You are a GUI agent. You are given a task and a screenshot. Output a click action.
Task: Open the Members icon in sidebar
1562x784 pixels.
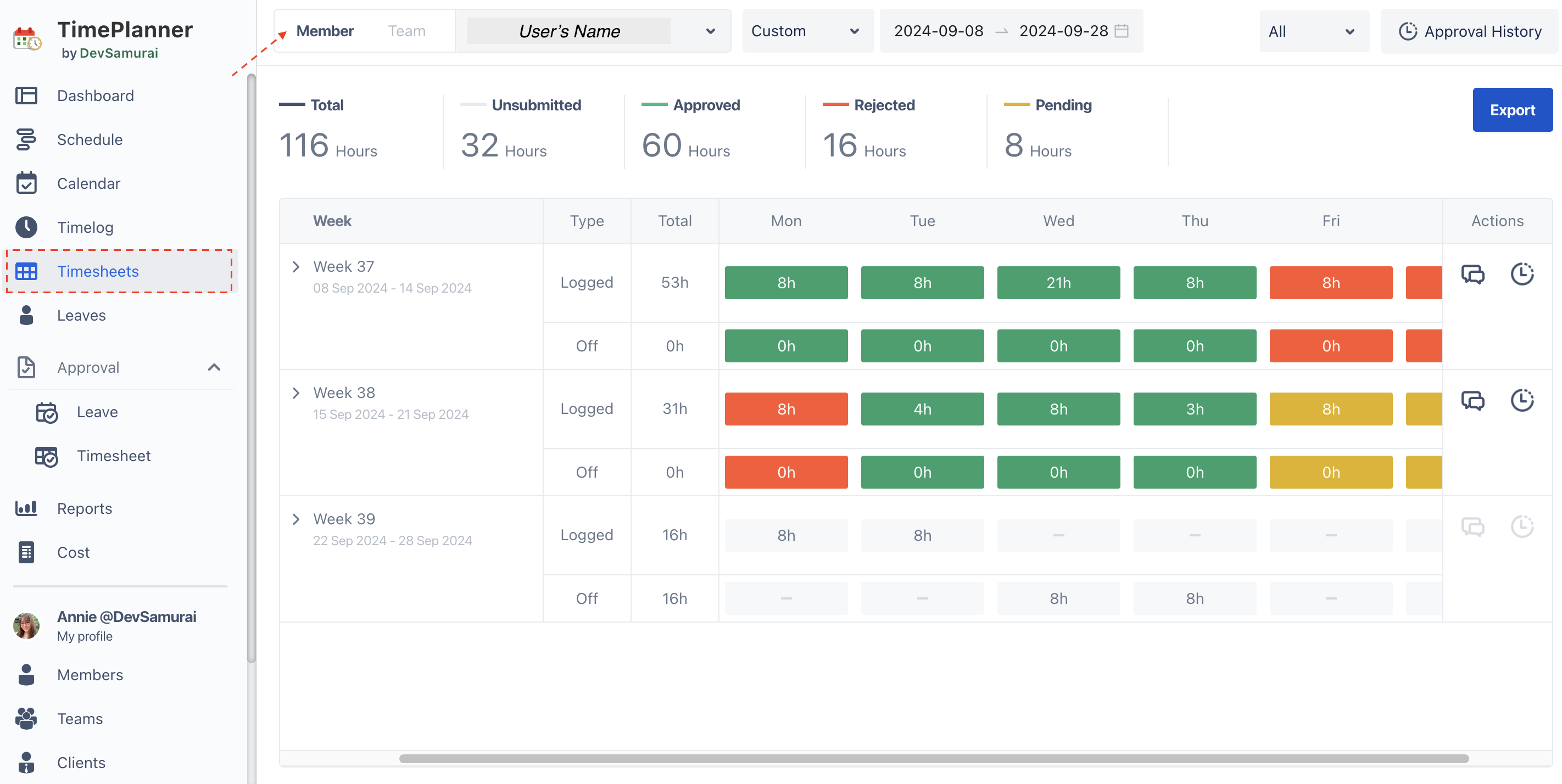coord(26,674)
